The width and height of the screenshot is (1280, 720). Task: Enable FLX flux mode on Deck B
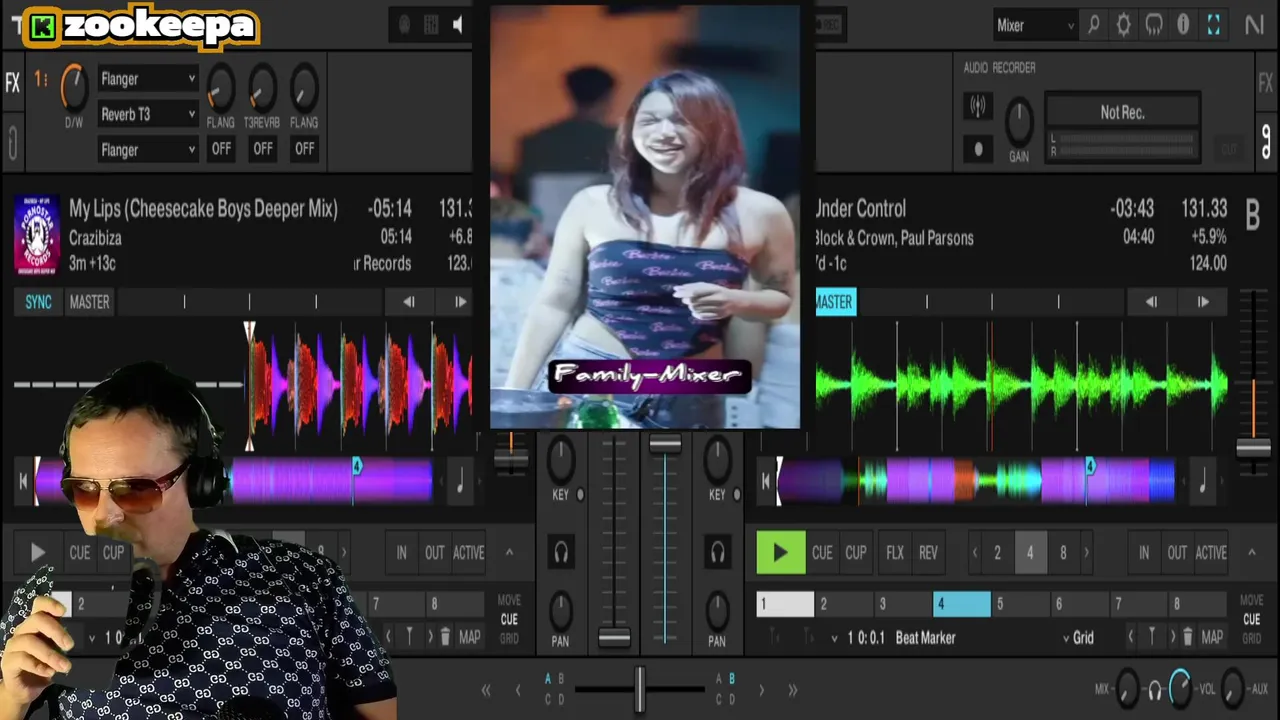click(895, 553)
